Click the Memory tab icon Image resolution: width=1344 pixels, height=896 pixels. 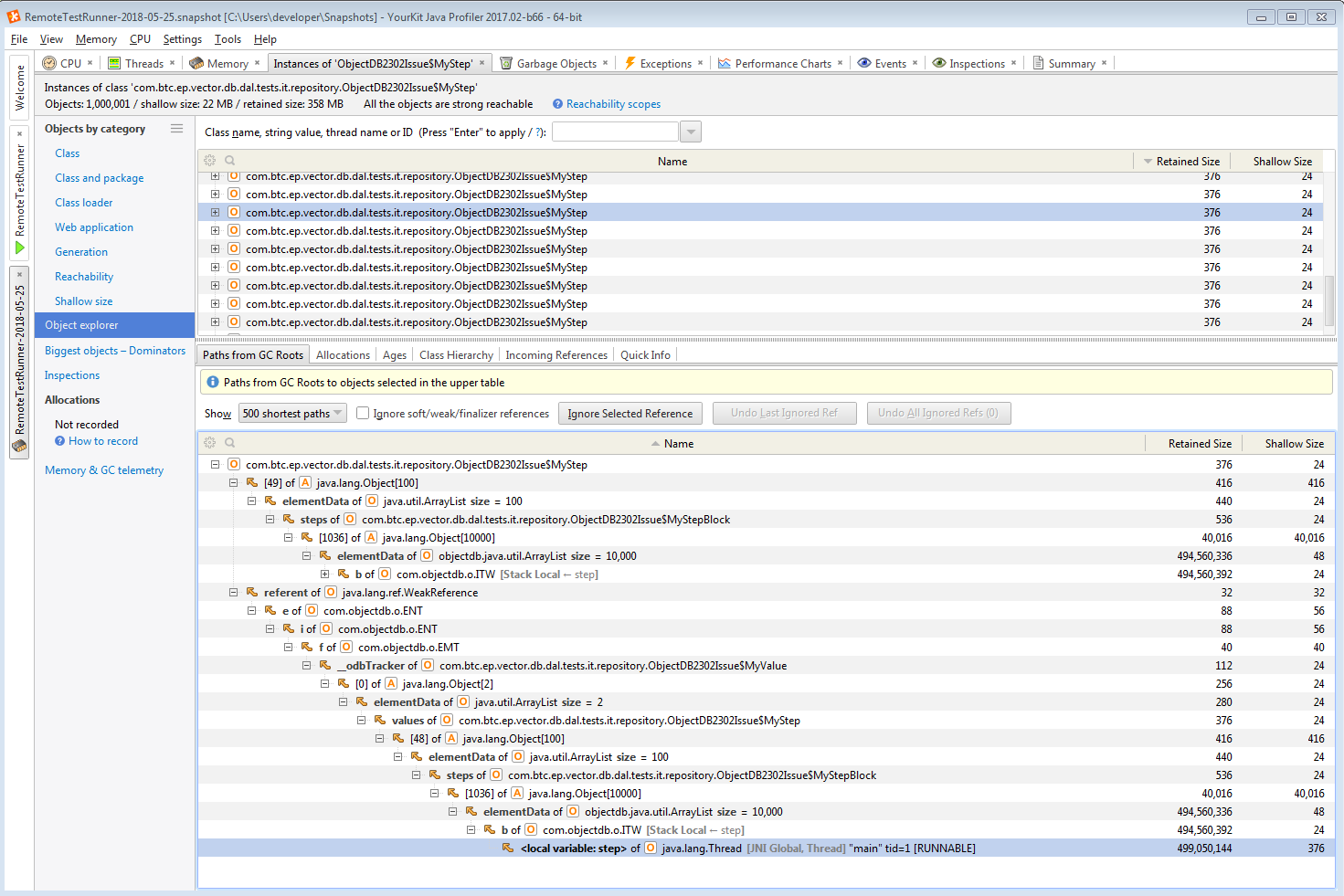pyautogui.click(x=196, y=63)
